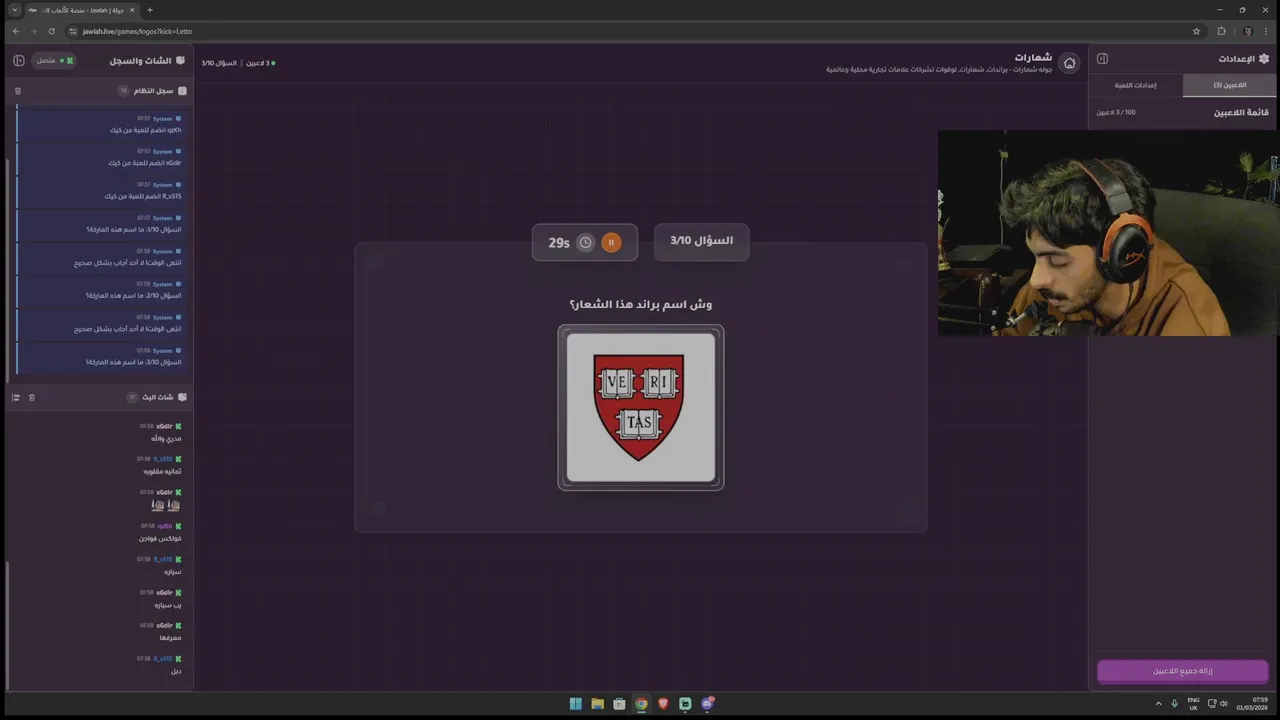Go to home via the house icon

tap(1069, 63)
